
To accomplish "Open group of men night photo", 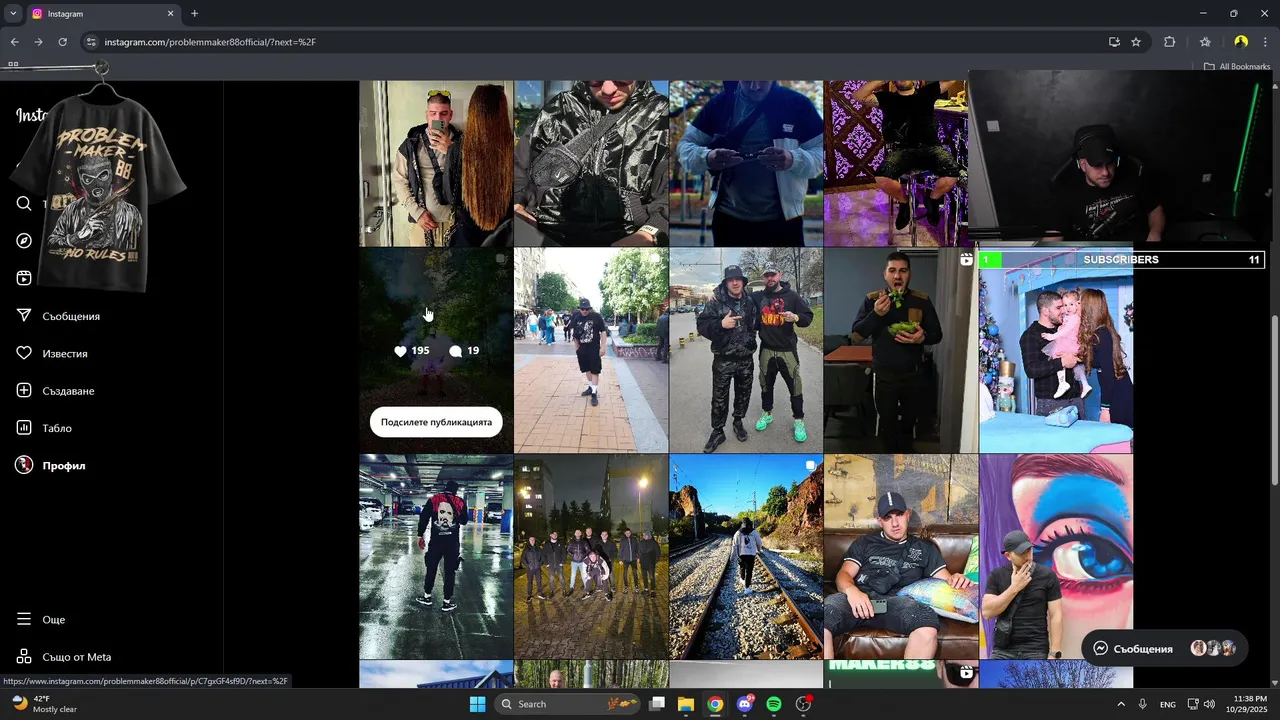I will point(591,557).
